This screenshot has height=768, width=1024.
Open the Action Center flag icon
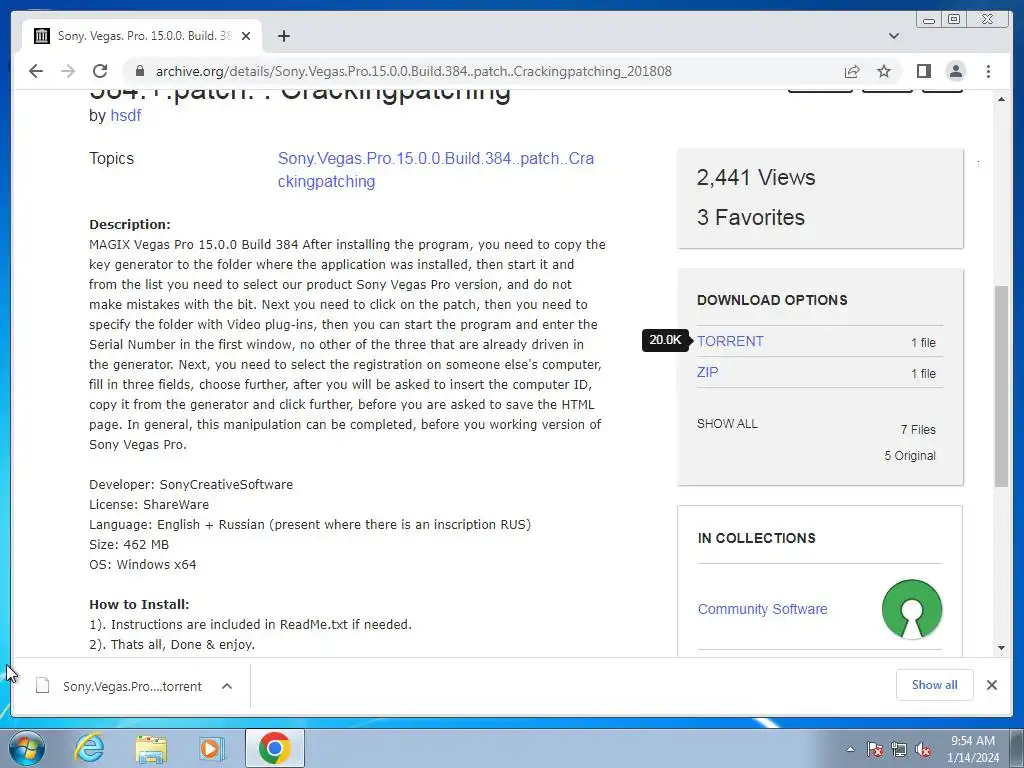tap(875, 749)
